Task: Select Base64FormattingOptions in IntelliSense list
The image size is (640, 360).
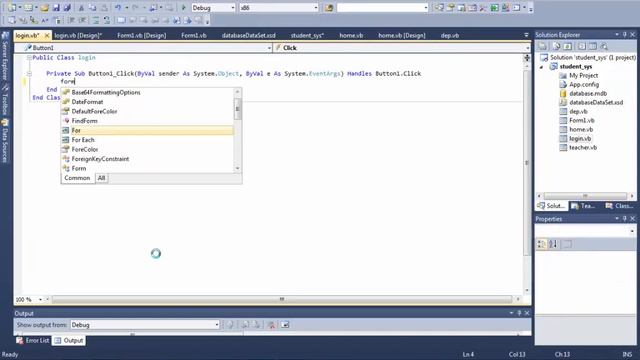Action: click(147, 93)
